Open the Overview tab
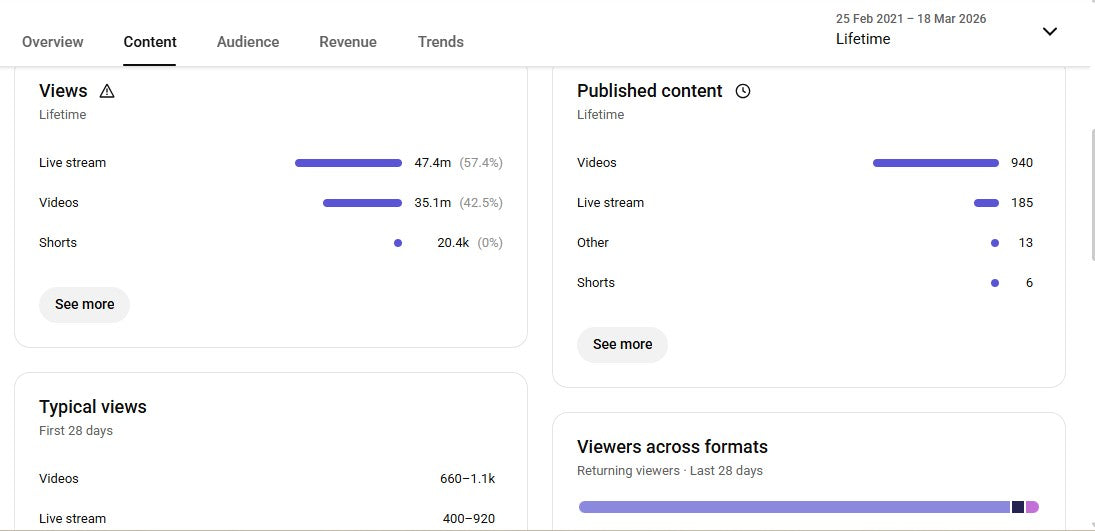The height and width of the screenshot is (531, 1095). 53,42
